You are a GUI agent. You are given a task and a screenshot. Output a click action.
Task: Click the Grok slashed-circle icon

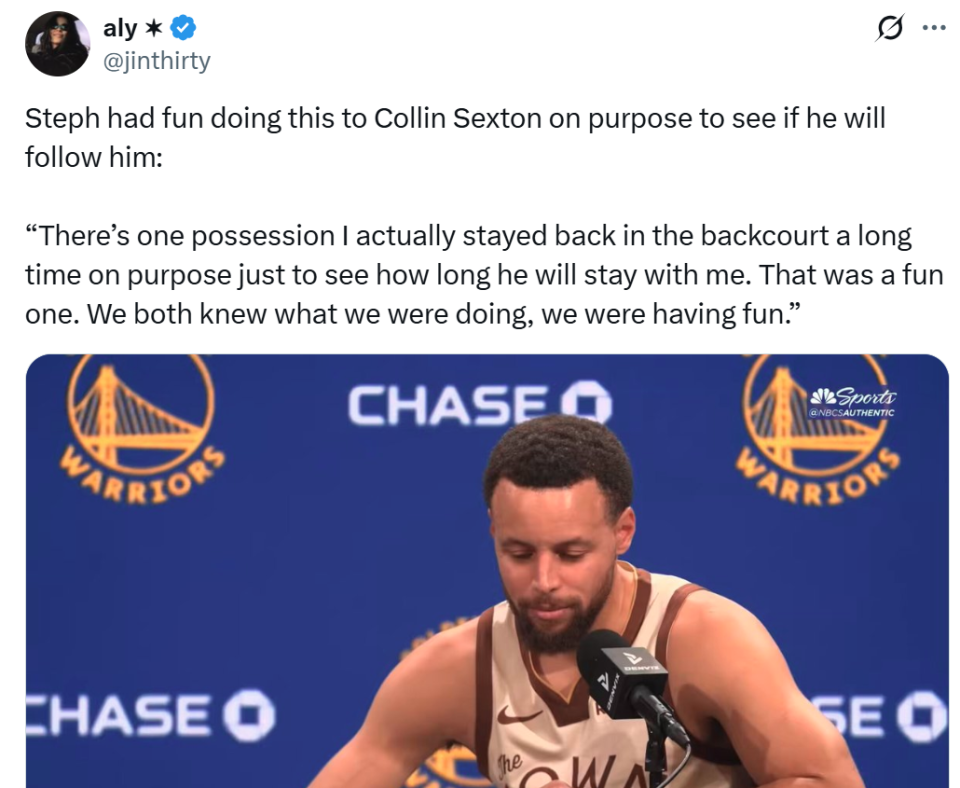click(887, 29)
